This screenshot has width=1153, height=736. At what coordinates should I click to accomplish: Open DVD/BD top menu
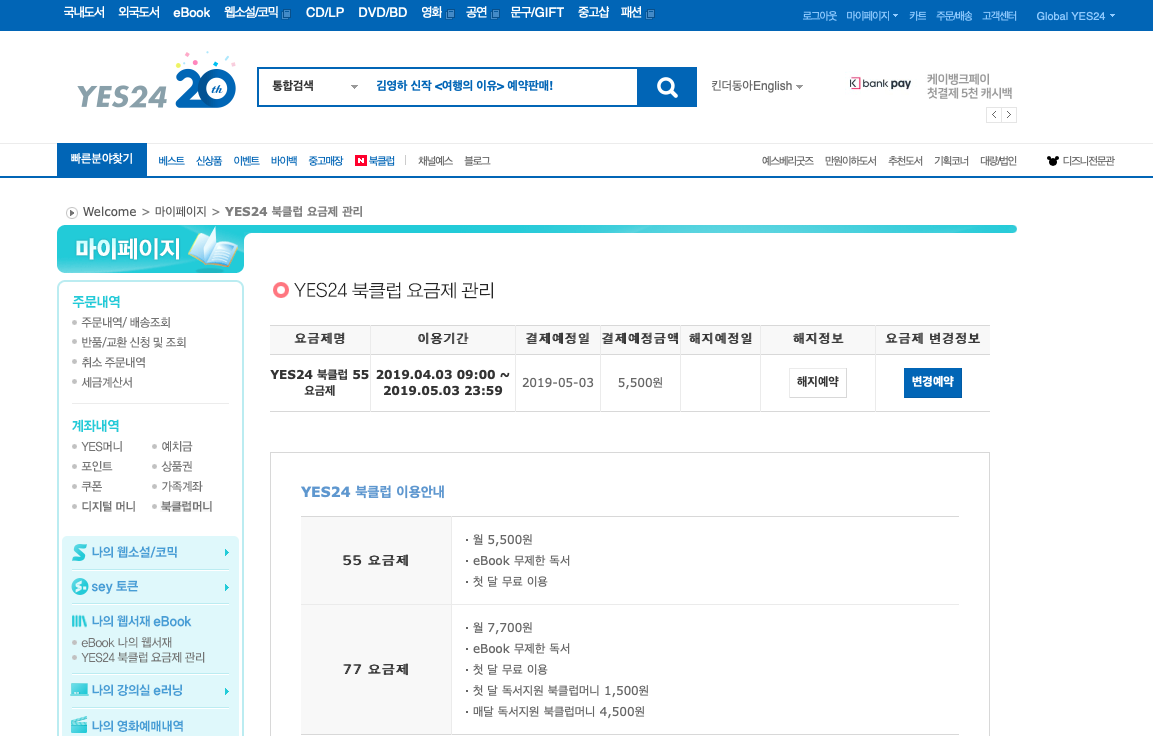click(x=382, y=12)
